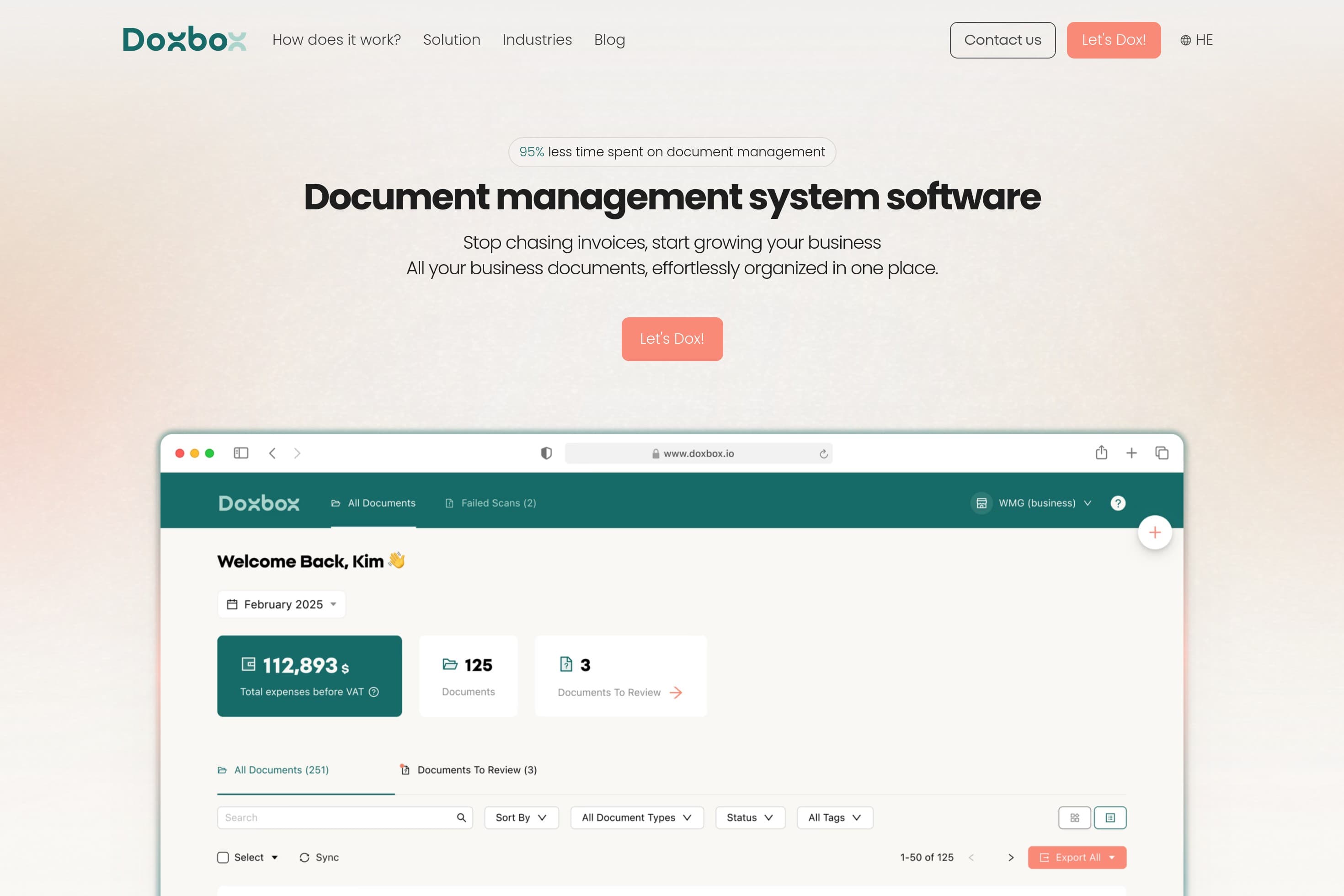
Task: Click the Documents To Review arrow icon
Action: click(677, 693)
